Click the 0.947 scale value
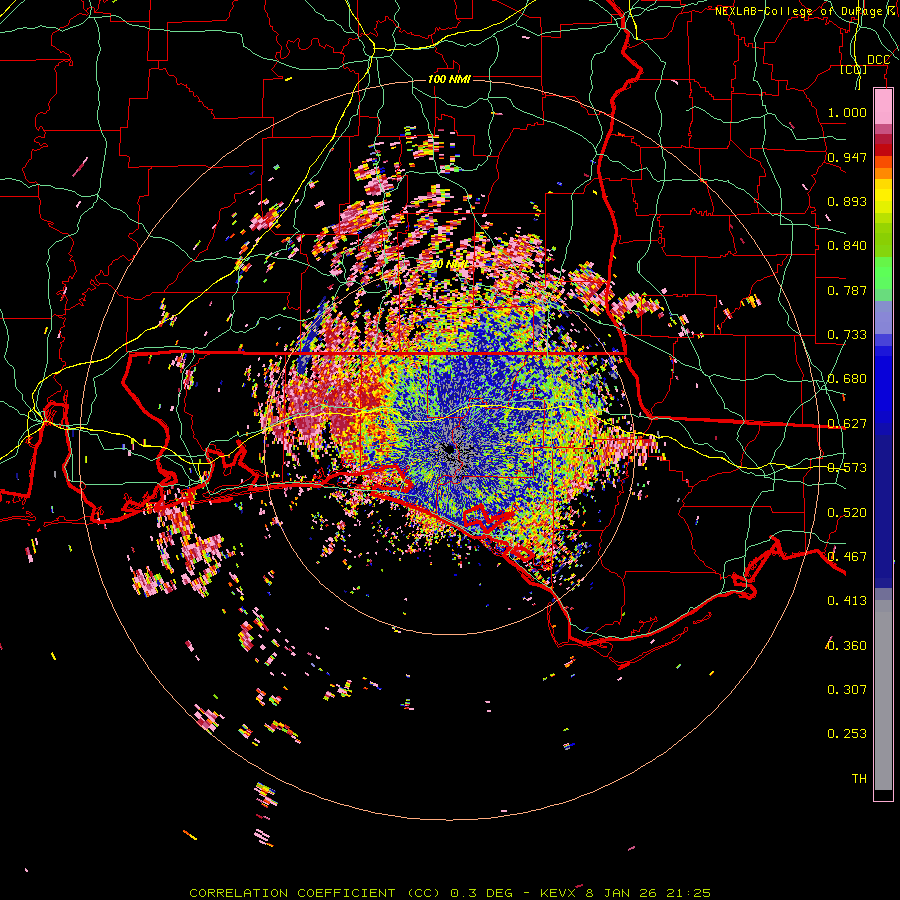Viewport: 900px width, 900px height. point(847,157)
